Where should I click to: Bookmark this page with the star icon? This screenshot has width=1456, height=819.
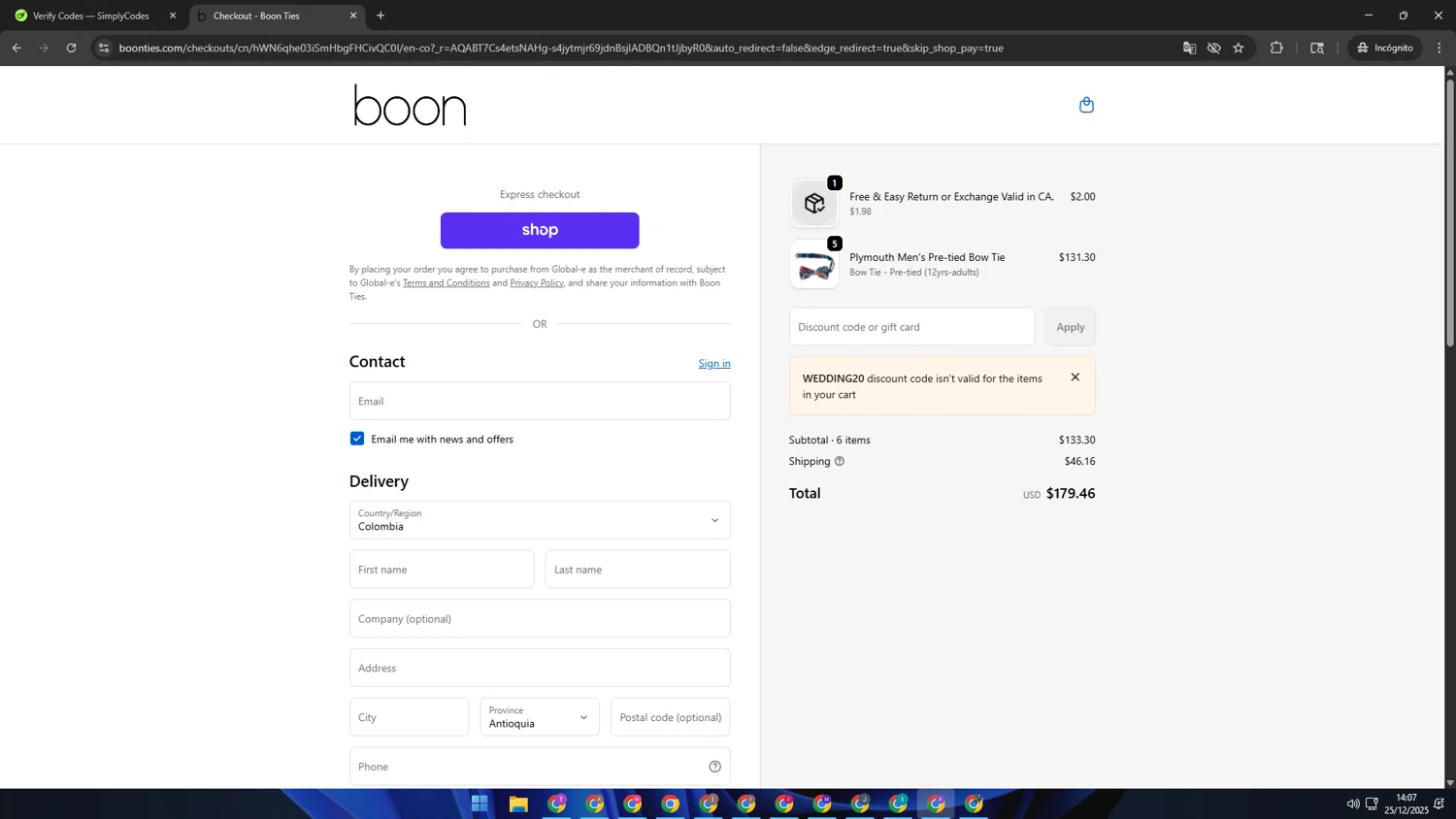[1239, 48]
